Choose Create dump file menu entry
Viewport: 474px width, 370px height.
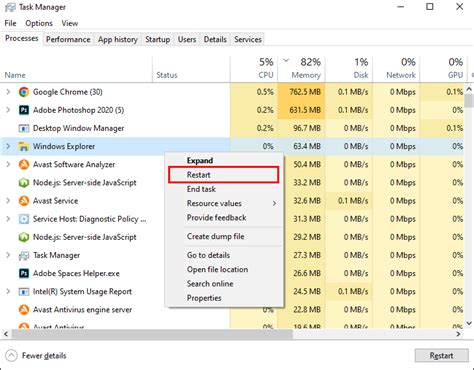pos(224,236)
